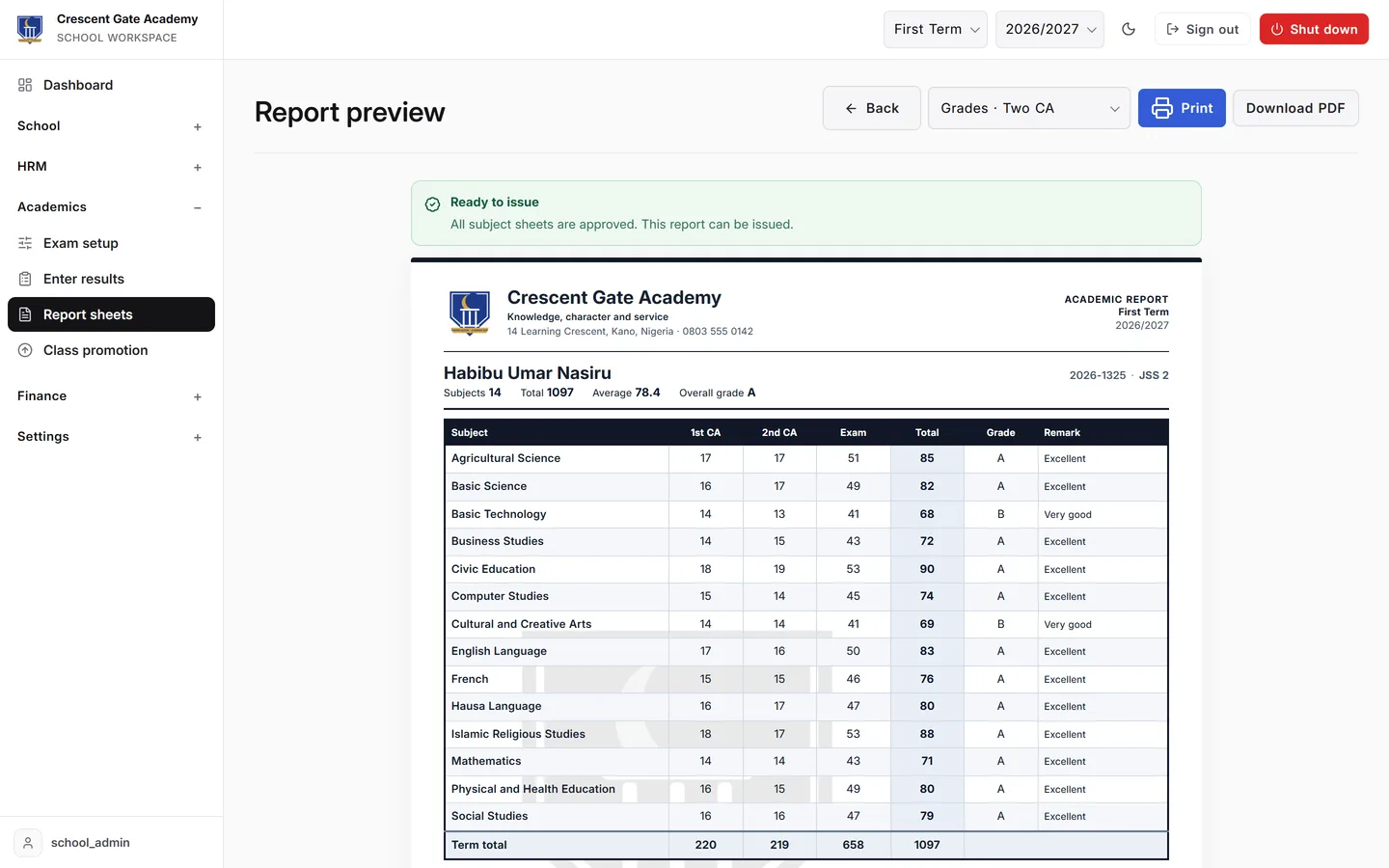Click the Crescent Gate Academy crest logo in sidebar
This screenshot has height=868, width=1389.
point(30,29)
